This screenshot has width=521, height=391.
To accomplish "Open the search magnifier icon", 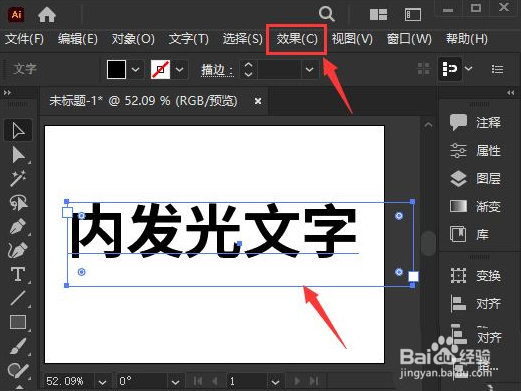I will pos(326,14).
